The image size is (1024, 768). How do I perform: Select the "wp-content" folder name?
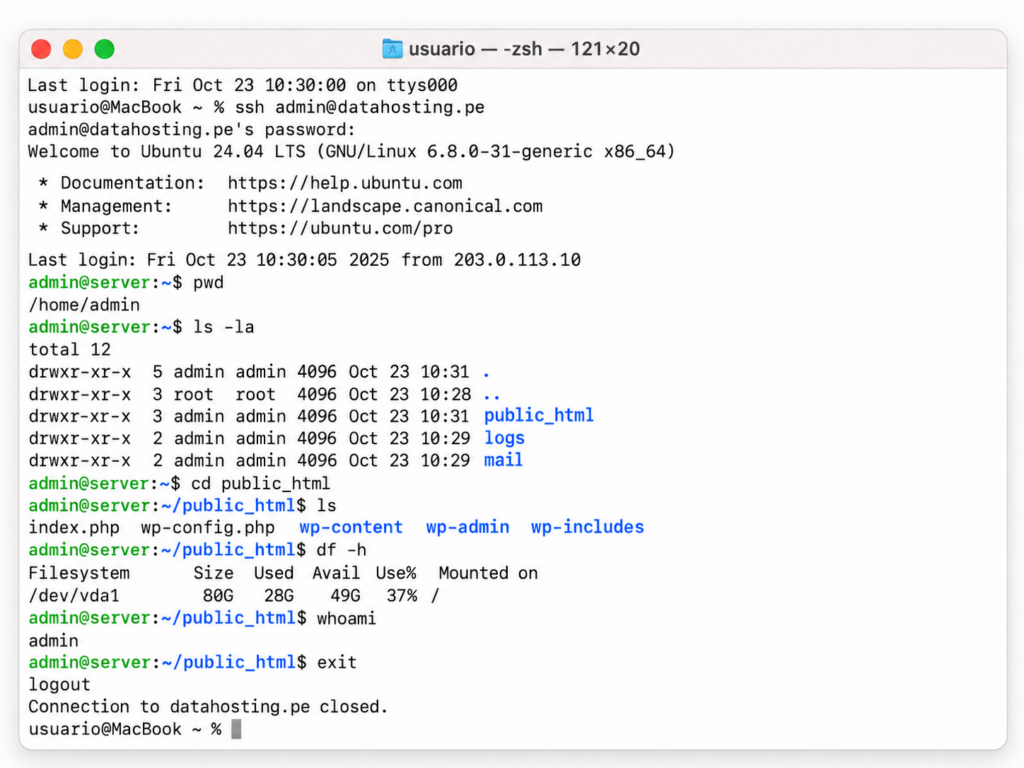(x=351, y=527)
